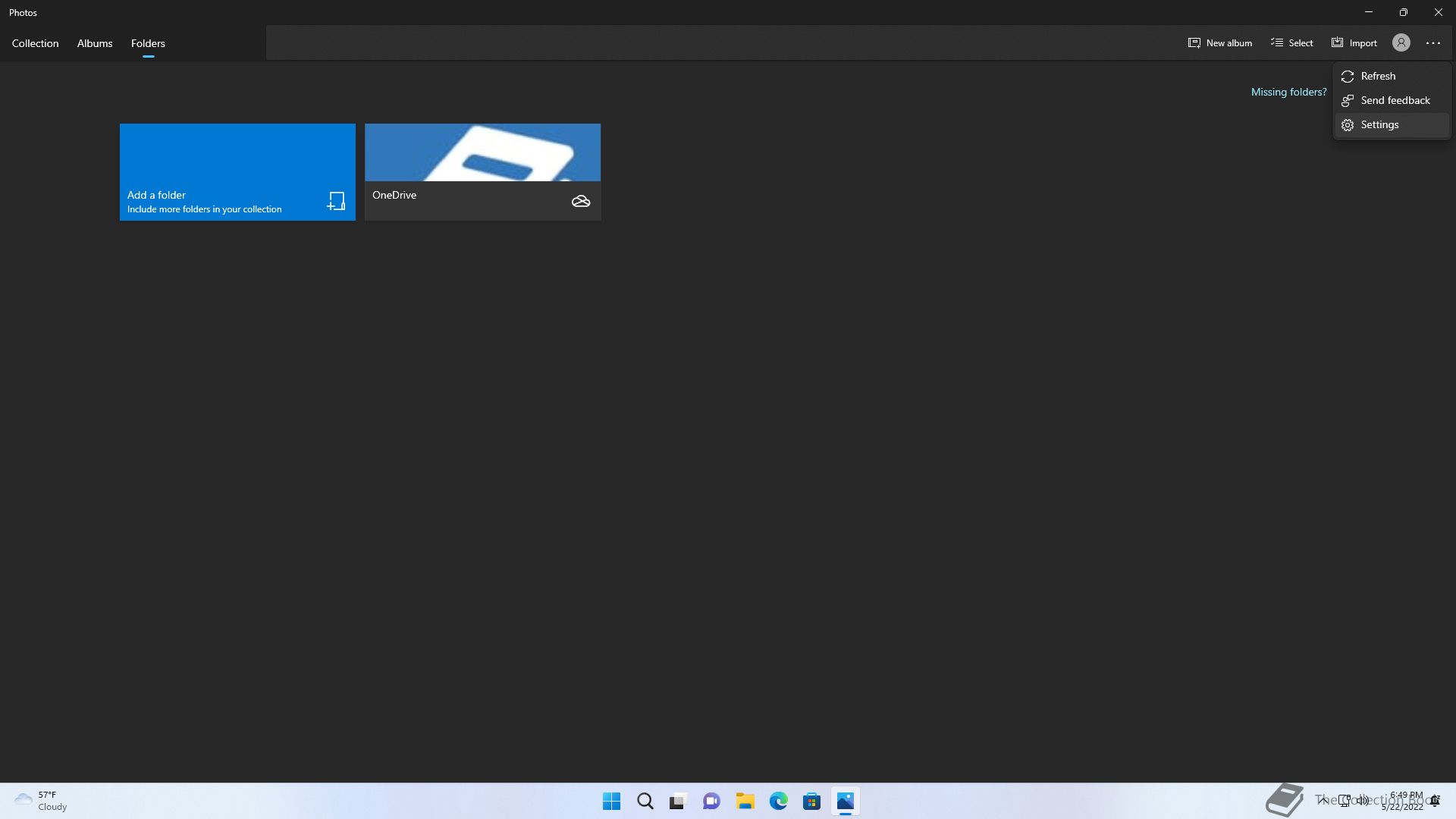Launch Microsoft Edge from taskbar
This screenshot has width=1456, height=819.
click(778, 802)
